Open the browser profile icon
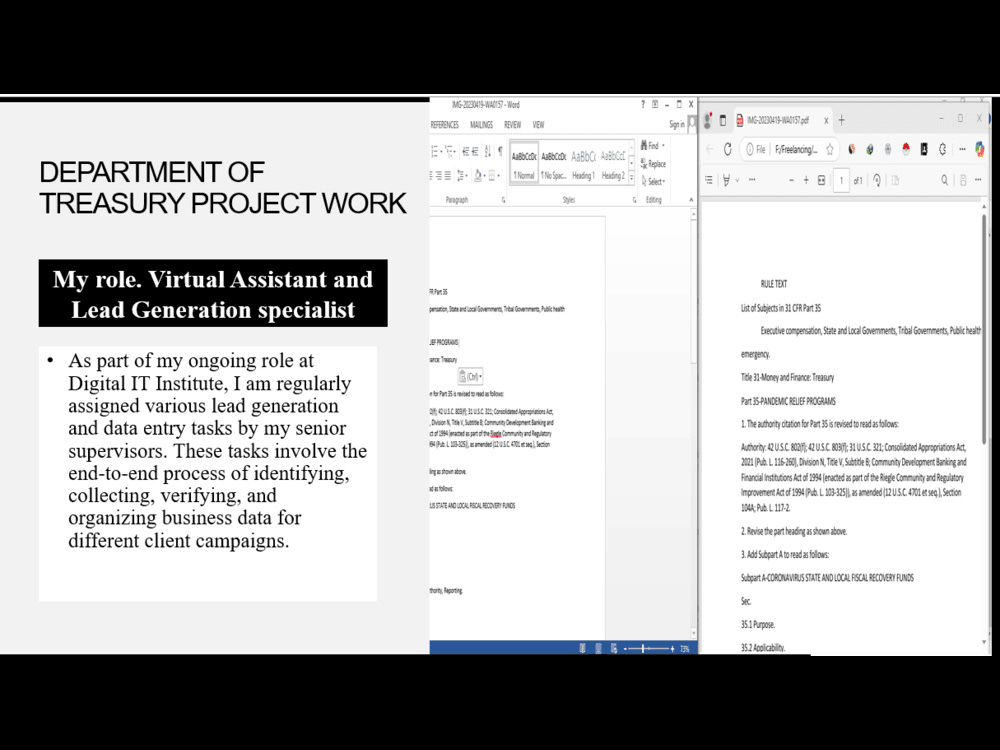The image size is (1000, 750). (707, 120)
